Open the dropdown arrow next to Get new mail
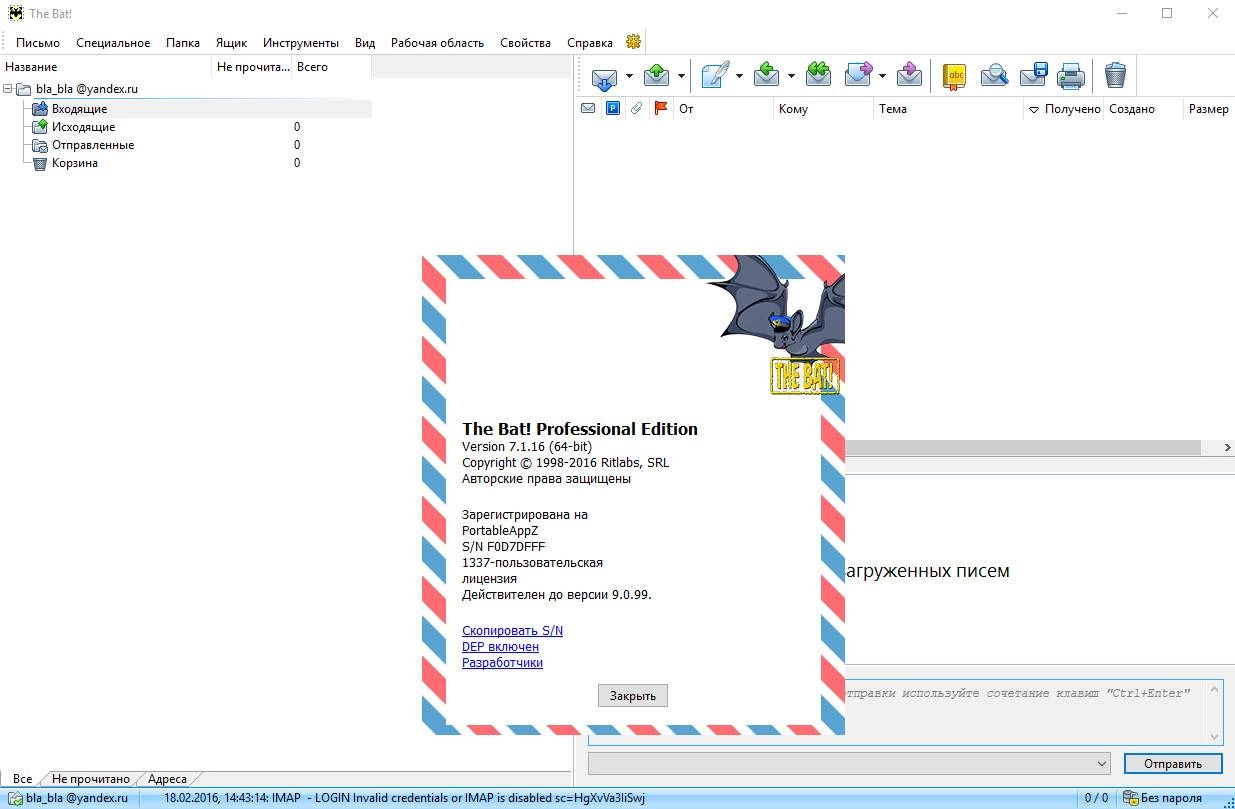The width and height of the screenshot is (1235, 809). pos(629,76)
